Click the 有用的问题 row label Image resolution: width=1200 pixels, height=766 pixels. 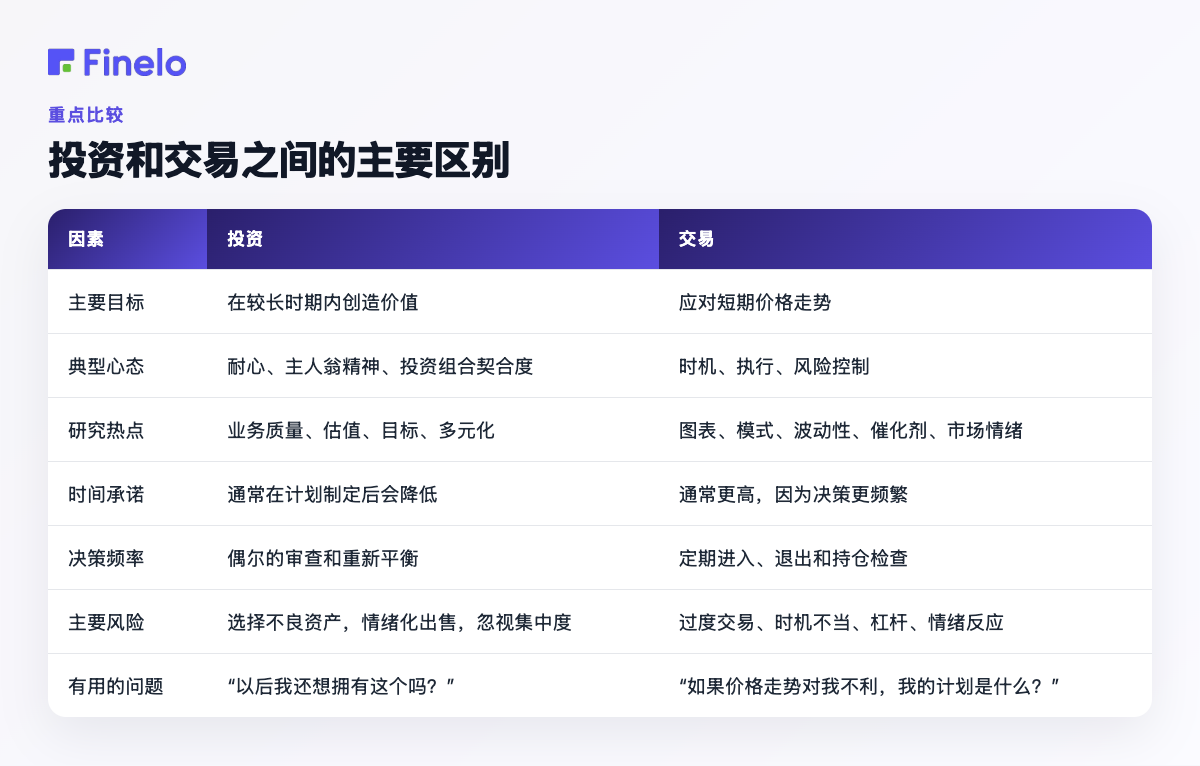coord(115,686)
